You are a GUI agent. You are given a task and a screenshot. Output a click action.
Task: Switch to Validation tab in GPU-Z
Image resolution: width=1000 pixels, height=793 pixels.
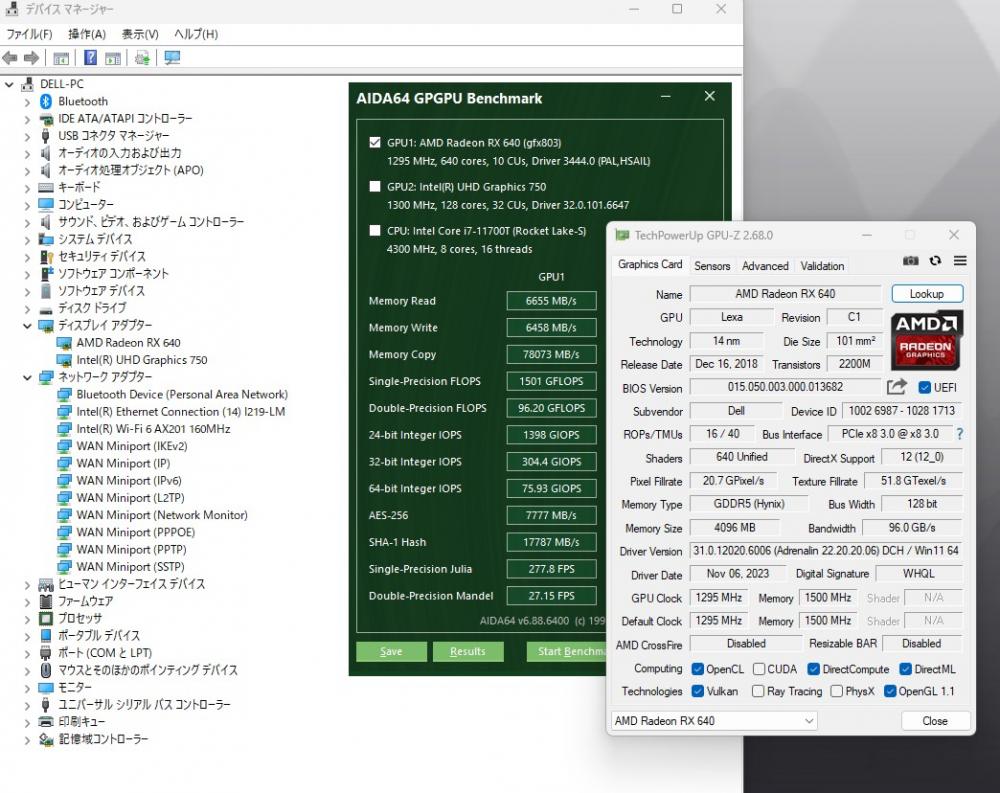pyautogui.click(x=822, y=265)
